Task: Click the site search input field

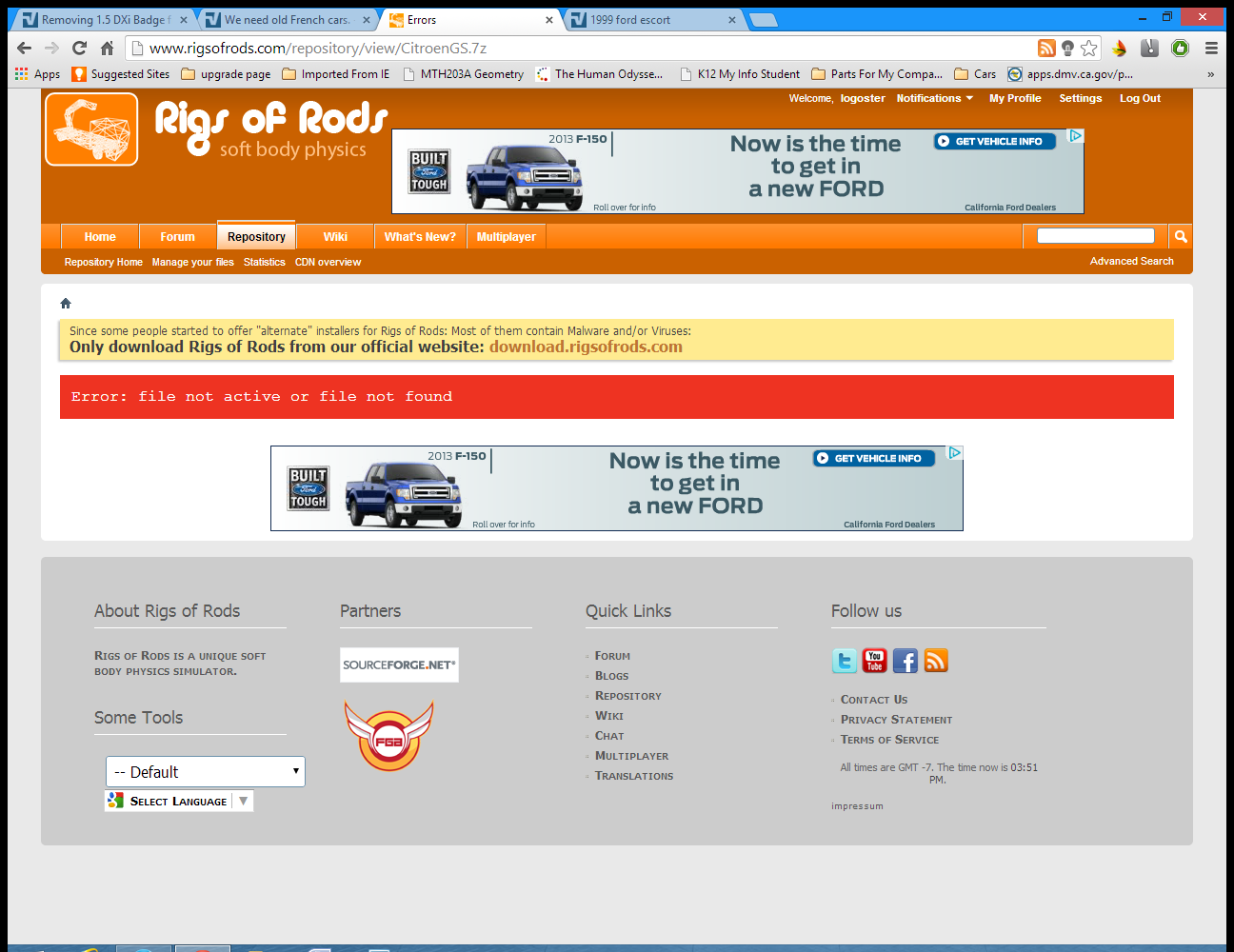Action: tap(1096, 236)
